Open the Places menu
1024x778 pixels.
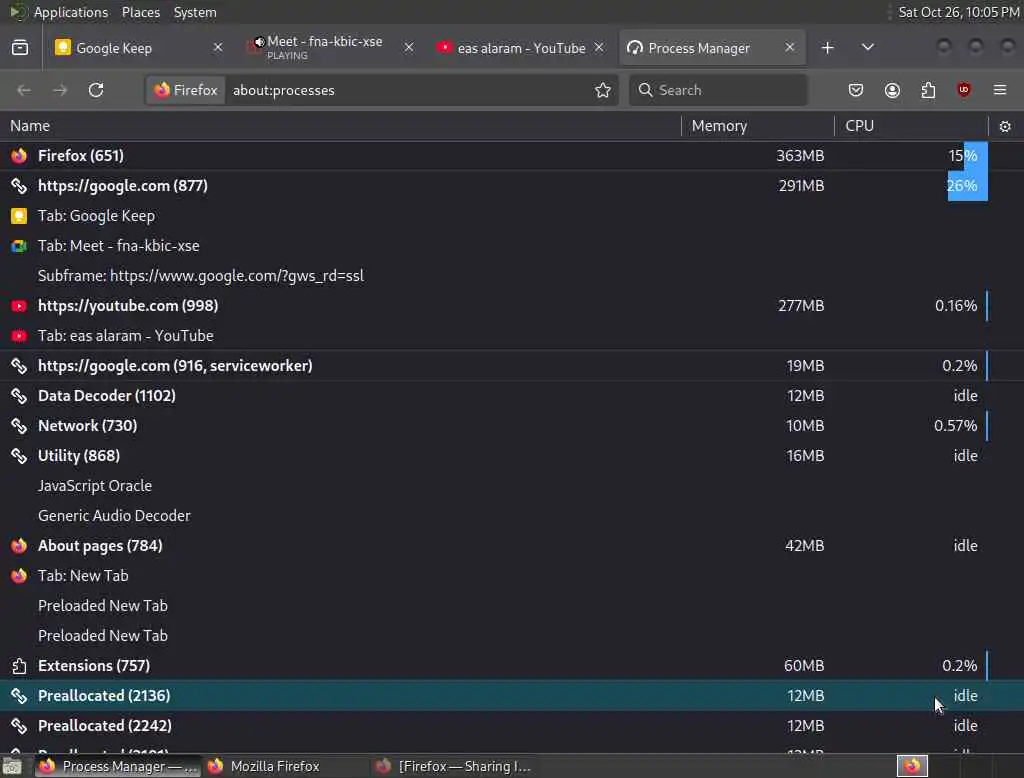(x=140, y=12)
